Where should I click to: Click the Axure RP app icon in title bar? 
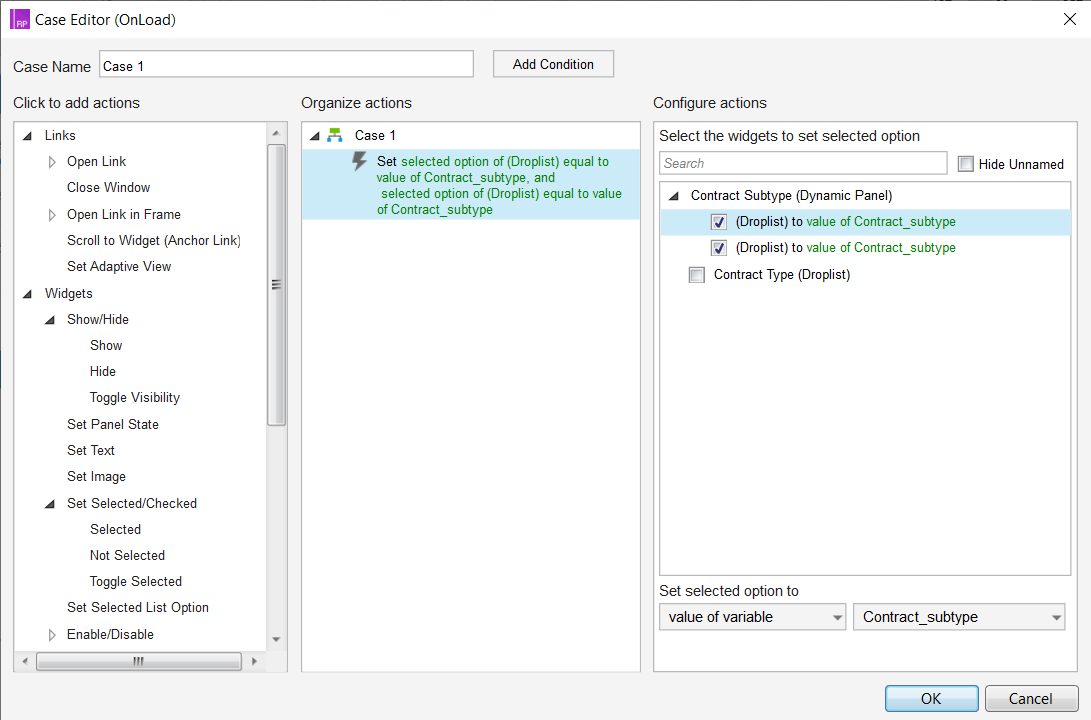tap(19, 19)
